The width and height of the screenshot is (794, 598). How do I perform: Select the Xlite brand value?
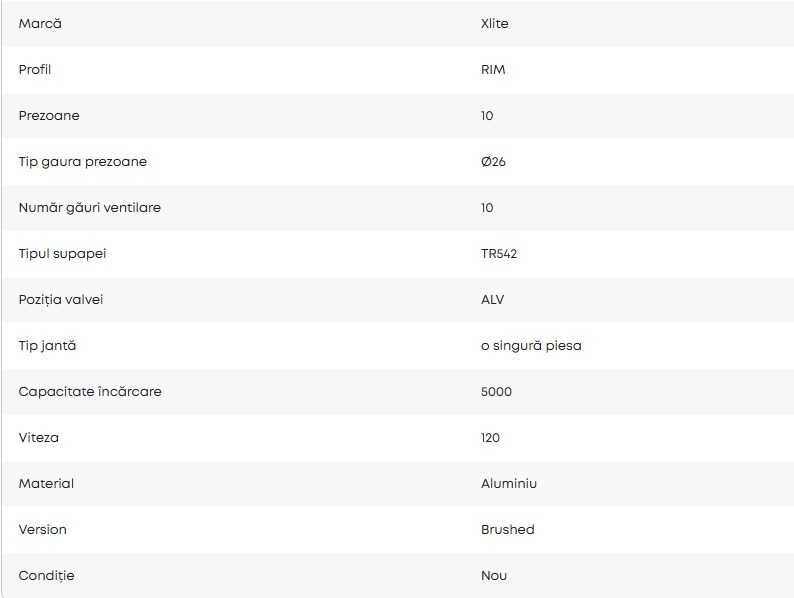pyautogui.click(x=494, y=23)
